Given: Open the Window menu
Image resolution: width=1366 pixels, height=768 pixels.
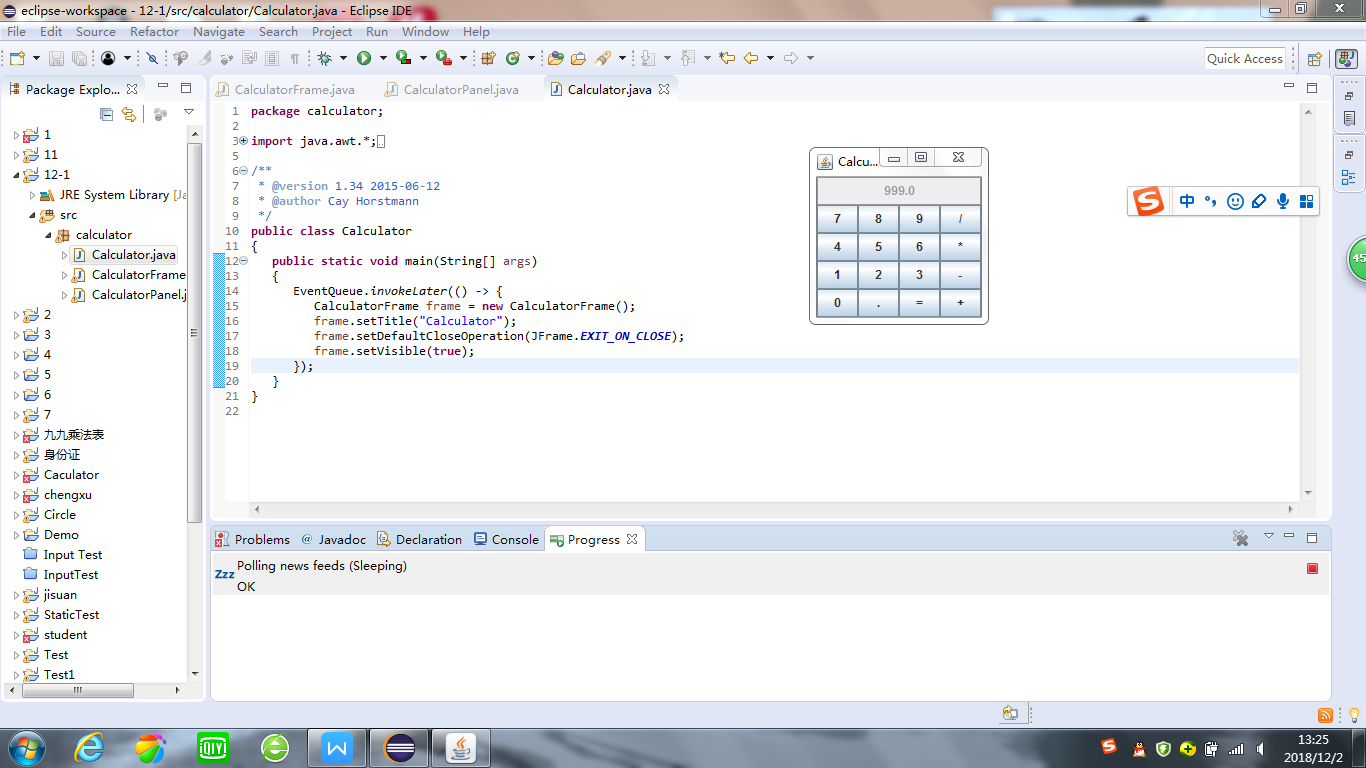Looking at the screenshot, I should pyautogui.click(x=425, y=32).
